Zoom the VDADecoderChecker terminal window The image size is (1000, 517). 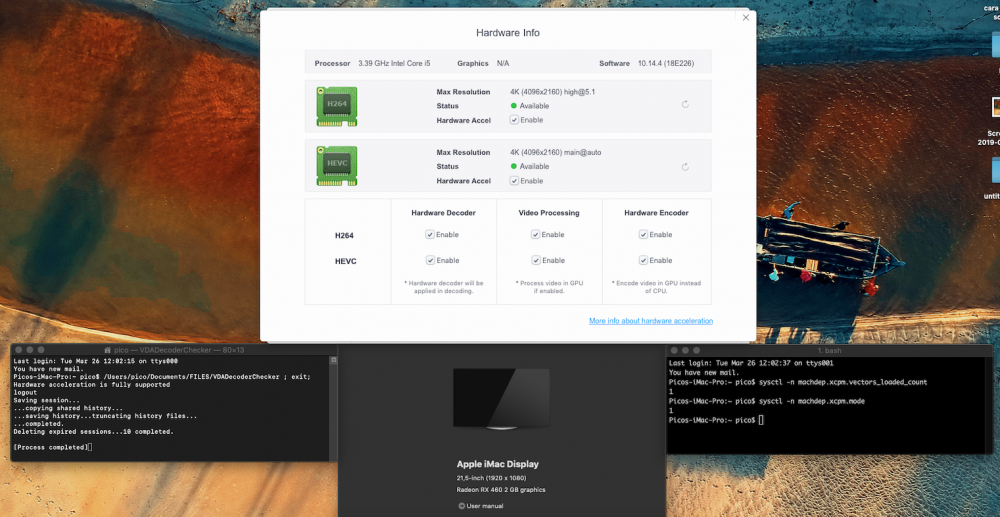coord(40,350)
